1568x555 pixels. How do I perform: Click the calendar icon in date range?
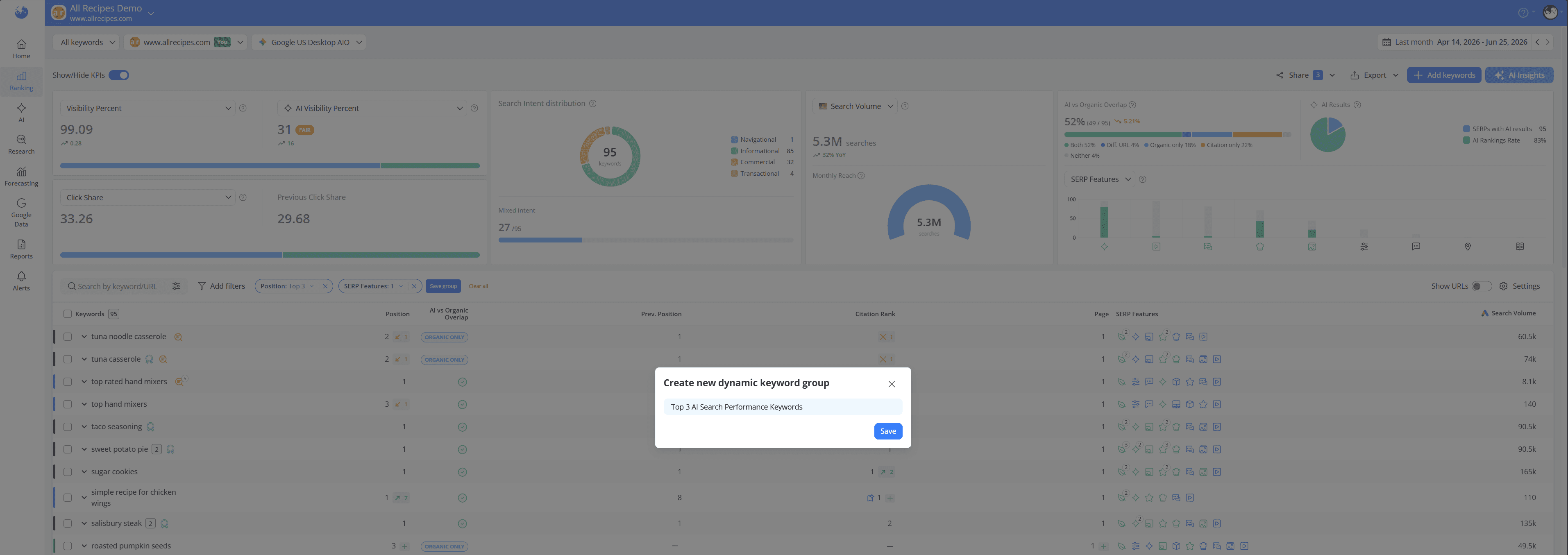click(1386, 42)
